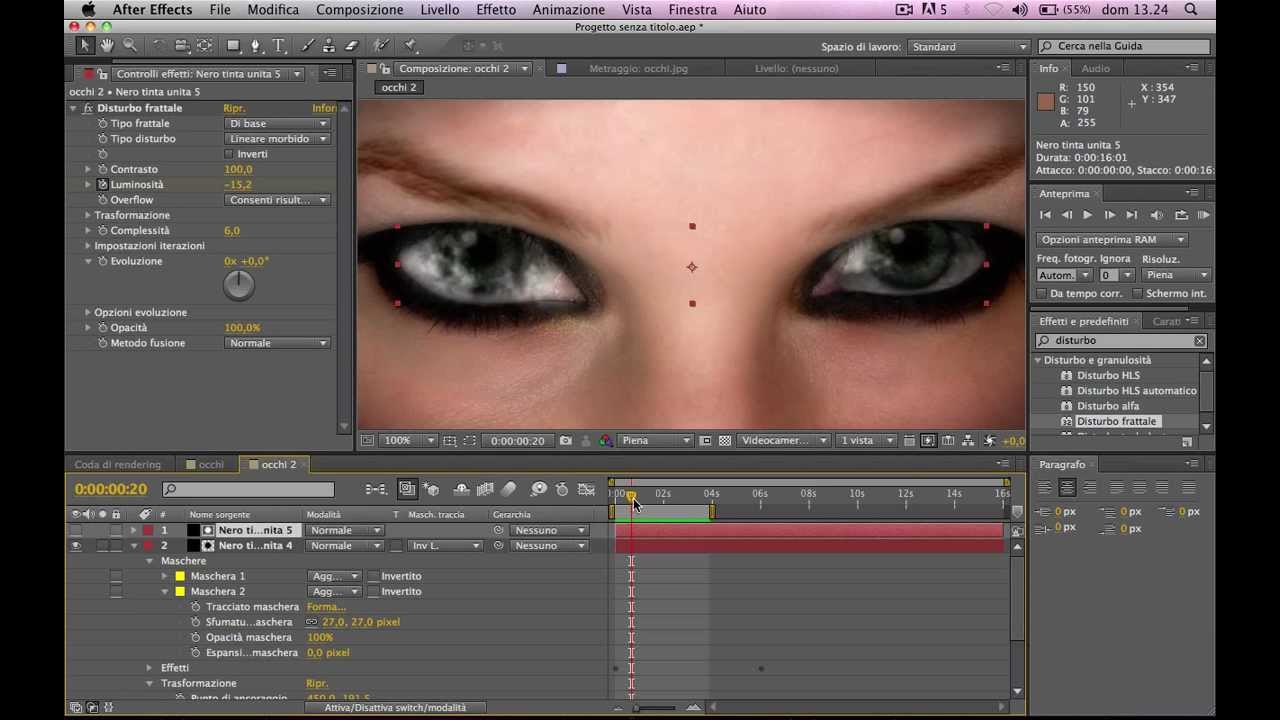This screenshot has width=1280, height=720.
Task: Click the Info panel color swatch
Action: (x=1046, y=101)
